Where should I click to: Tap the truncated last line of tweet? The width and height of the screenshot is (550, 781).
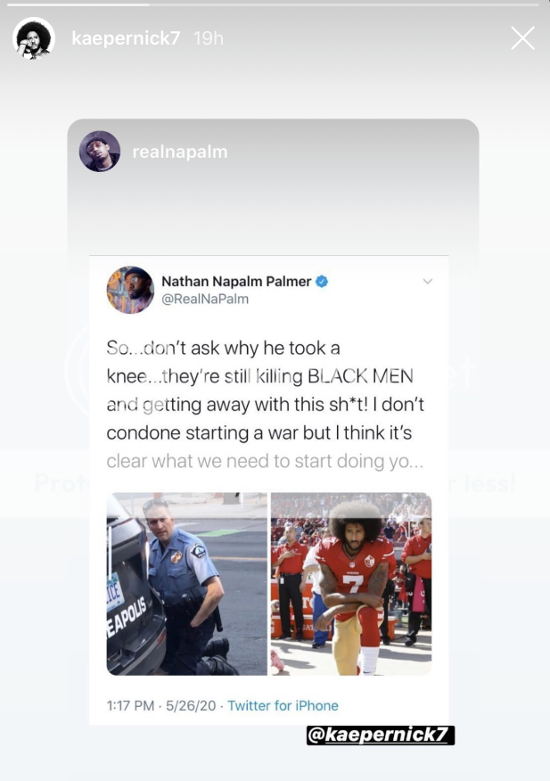pos(265,461)
